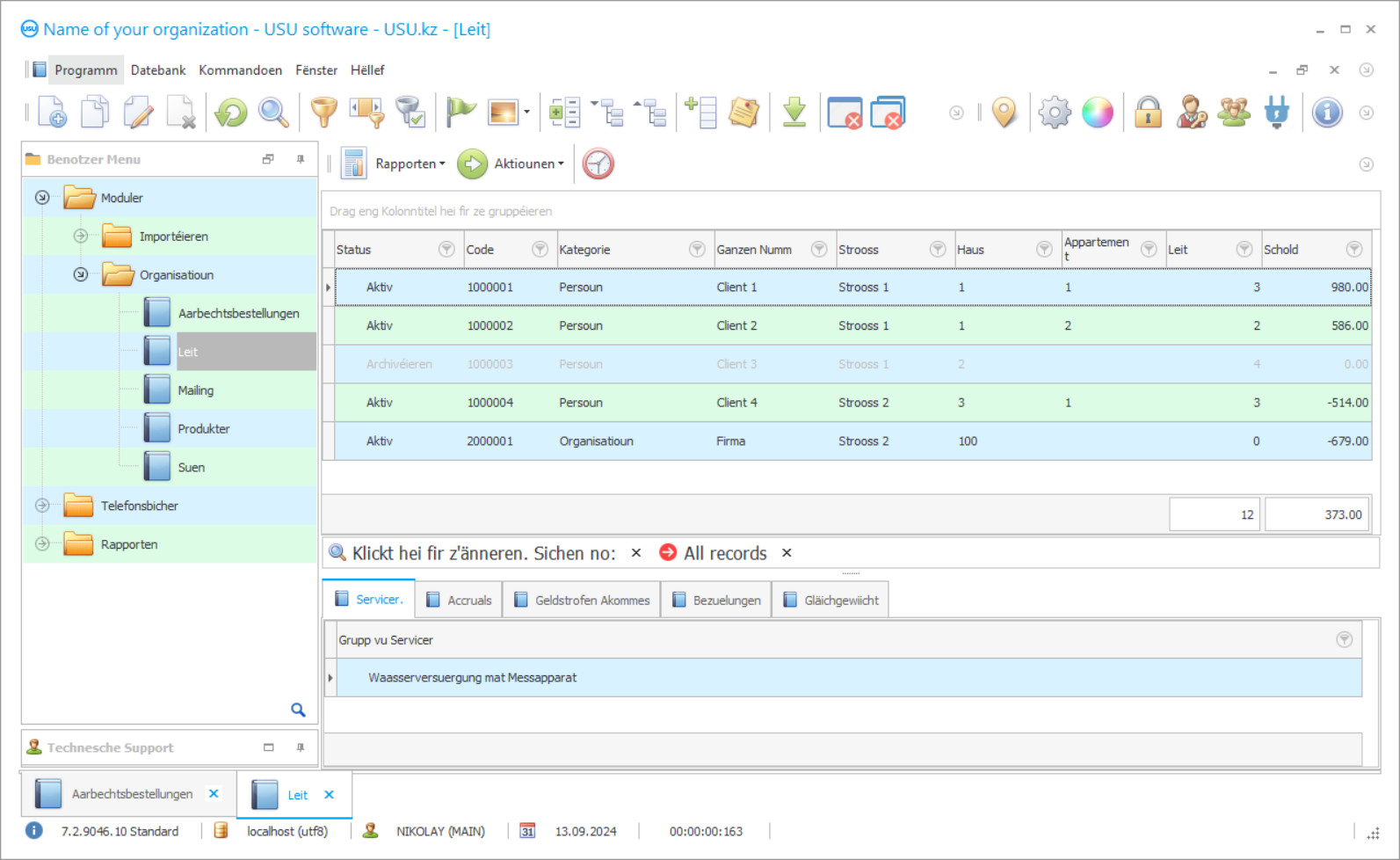Pin the Benotzer Menu panel

[x=301, y=159]
